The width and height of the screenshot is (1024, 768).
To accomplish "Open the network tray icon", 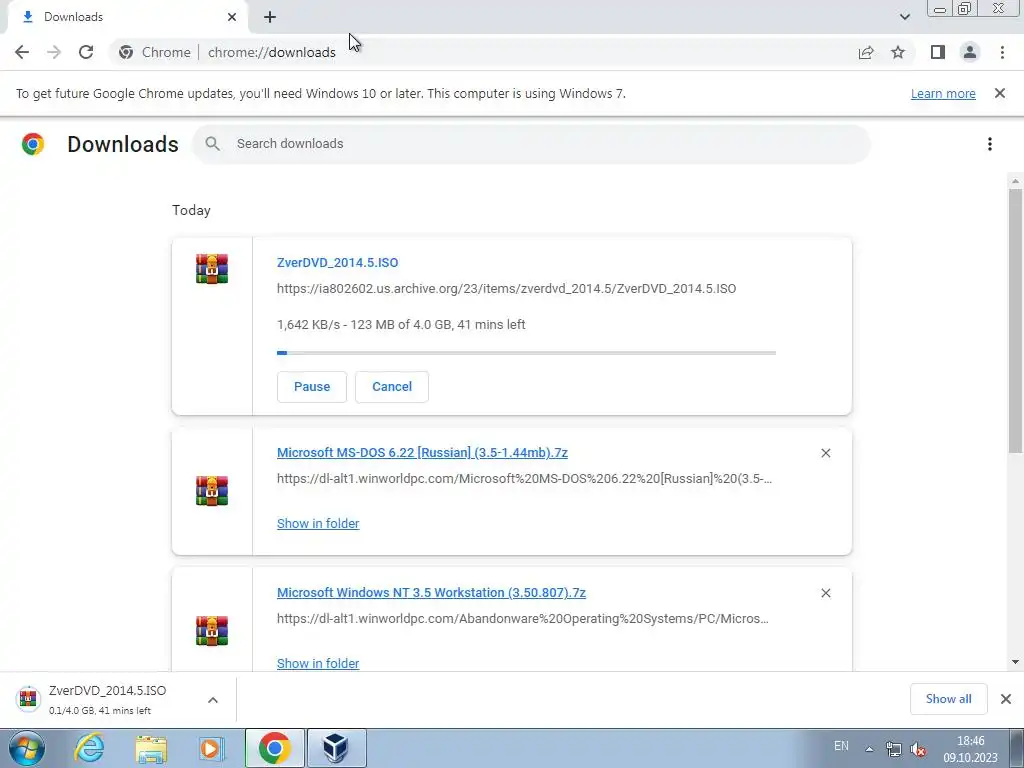I will coord(893,749).
